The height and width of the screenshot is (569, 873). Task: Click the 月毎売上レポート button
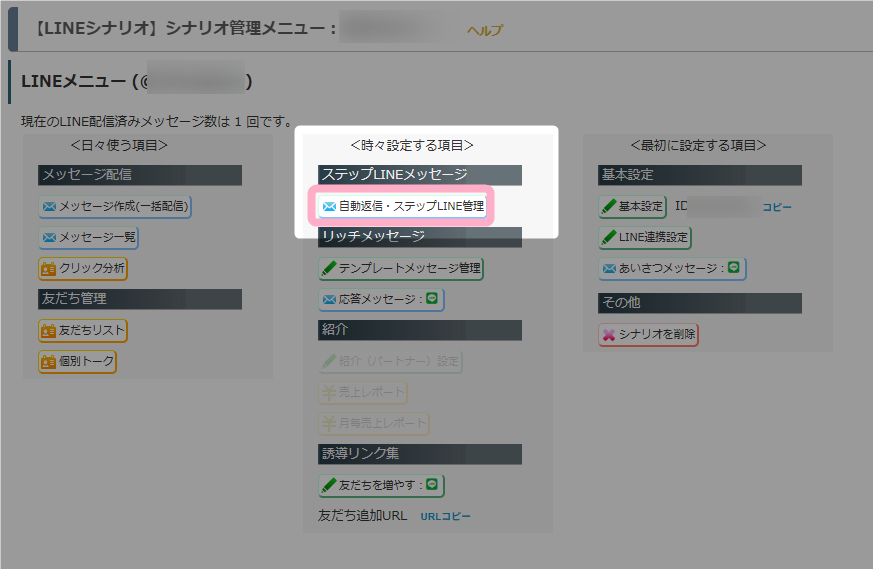[374, 424]
